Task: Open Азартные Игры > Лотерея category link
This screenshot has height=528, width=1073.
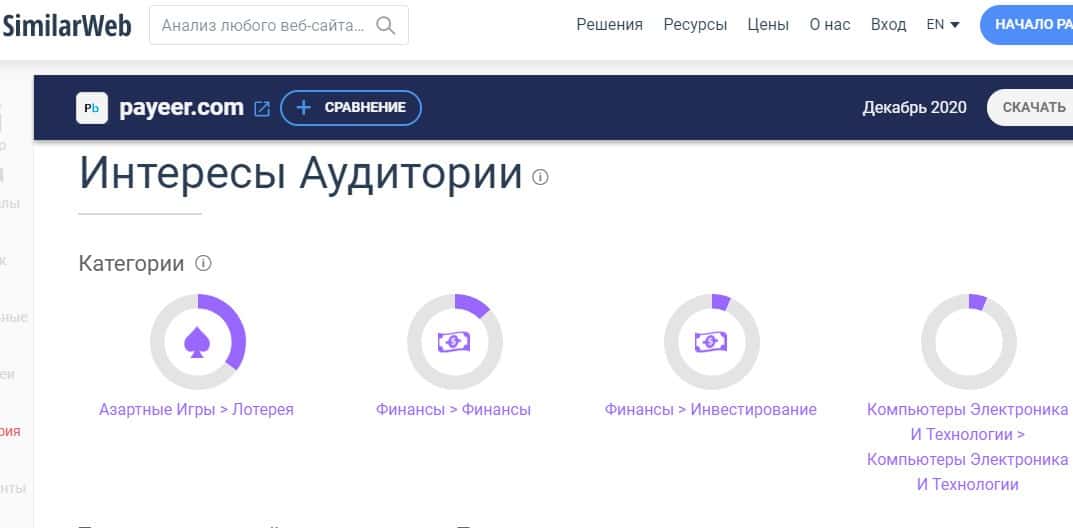Action: click(x=196, y=410)
